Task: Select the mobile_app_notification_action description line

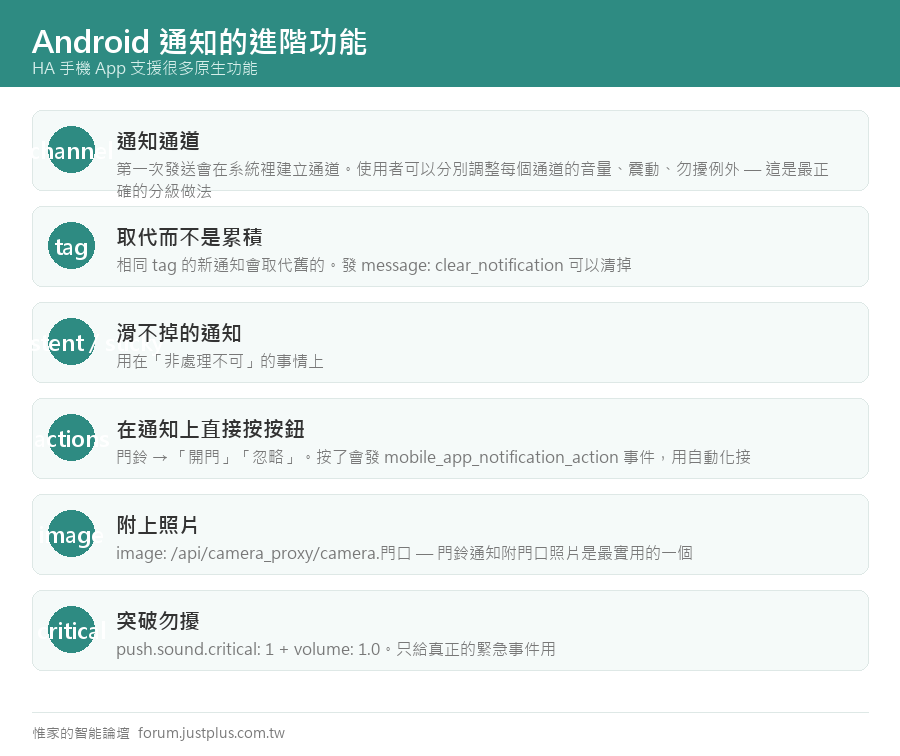Action: pyautogui.click(x=433, y=458)
